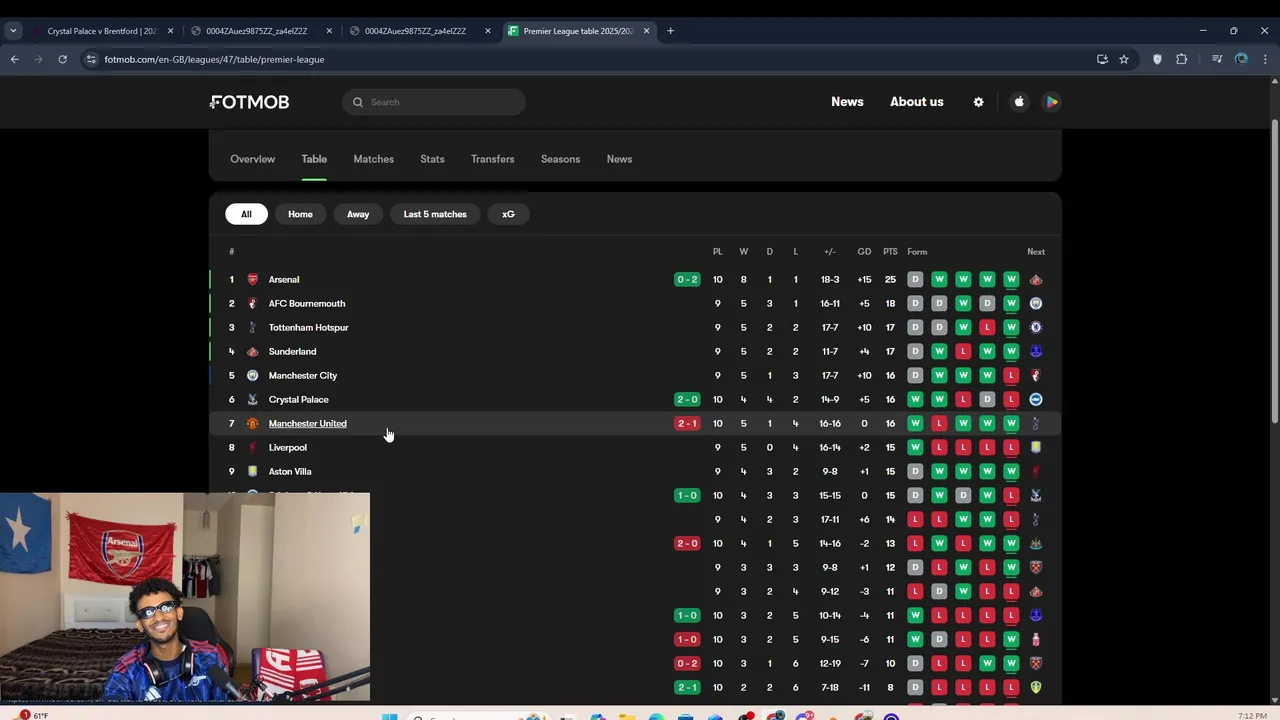Switch to the Transfers tab

point(492,159)
